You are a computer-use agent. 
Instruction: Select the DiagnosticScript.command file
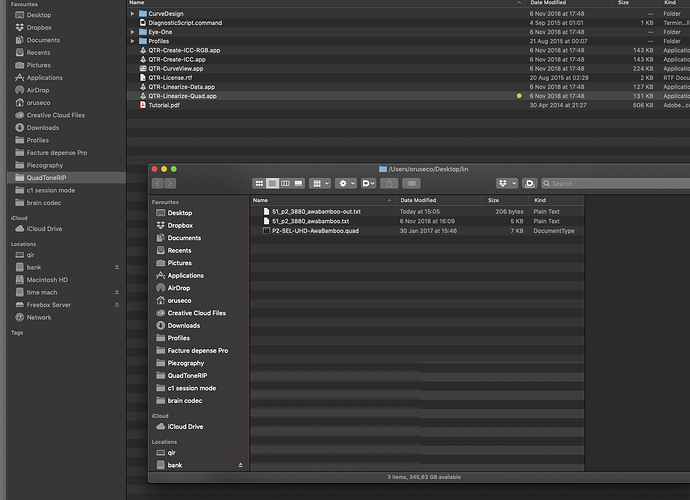184,22
